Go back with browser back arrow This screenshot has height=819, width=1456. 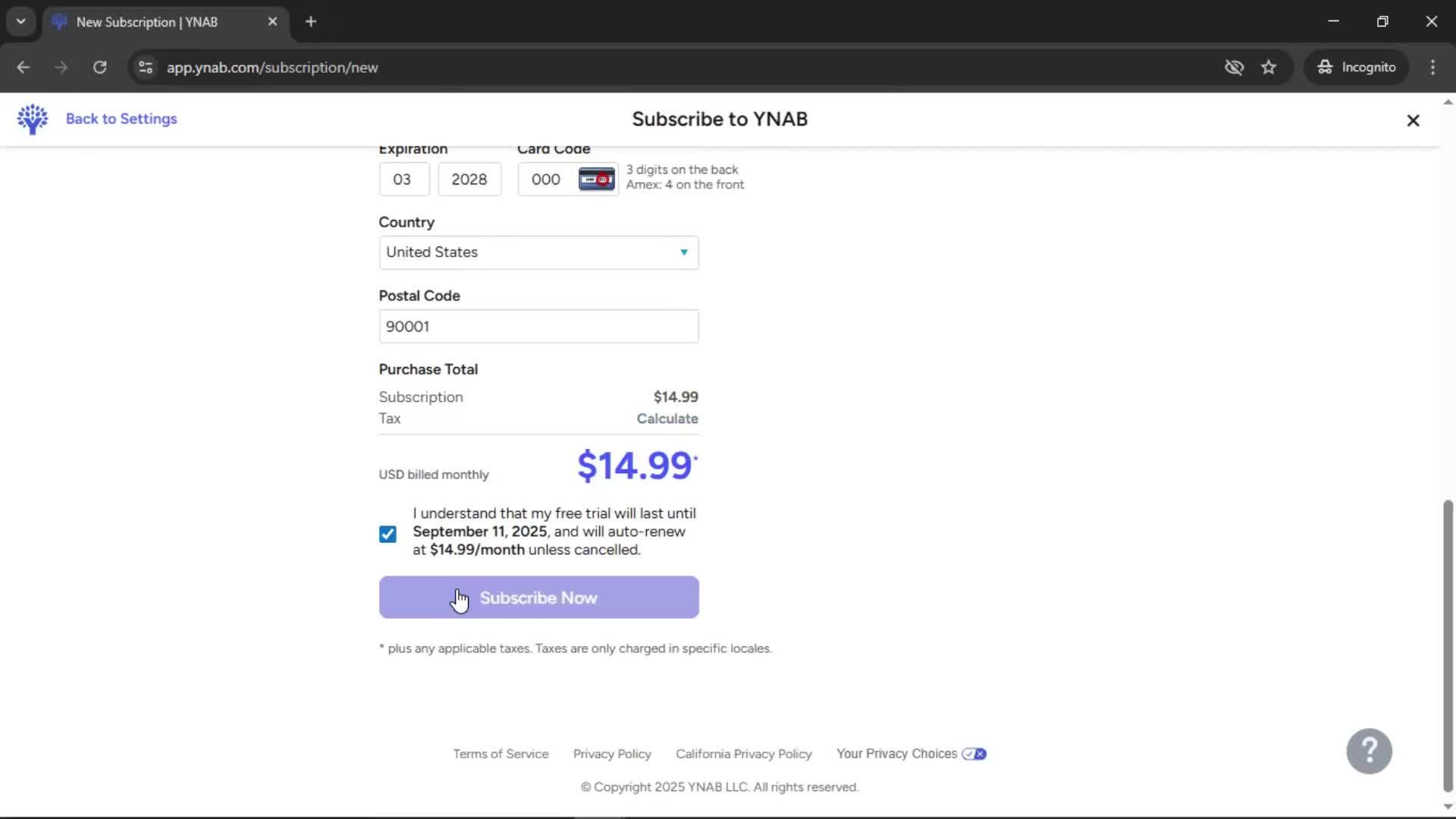click(24, 67)
